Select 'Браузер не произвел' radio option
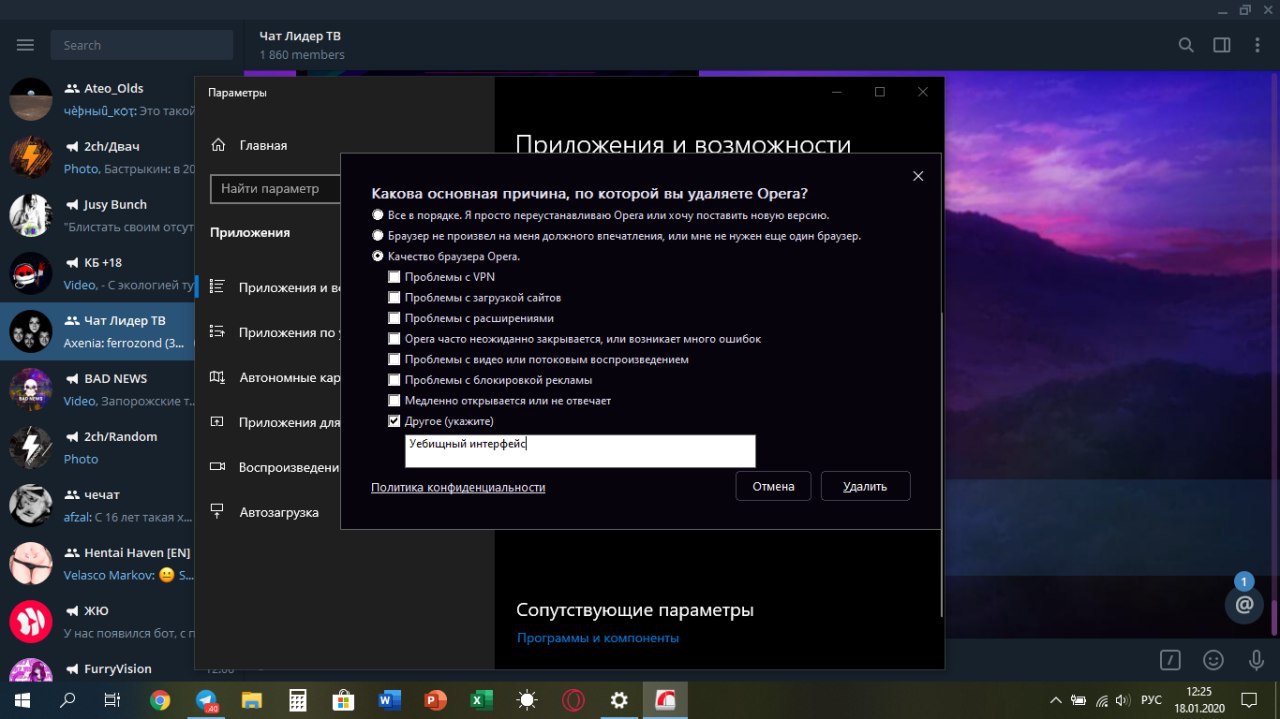1280x719 pixels. [x=377, y=236]
